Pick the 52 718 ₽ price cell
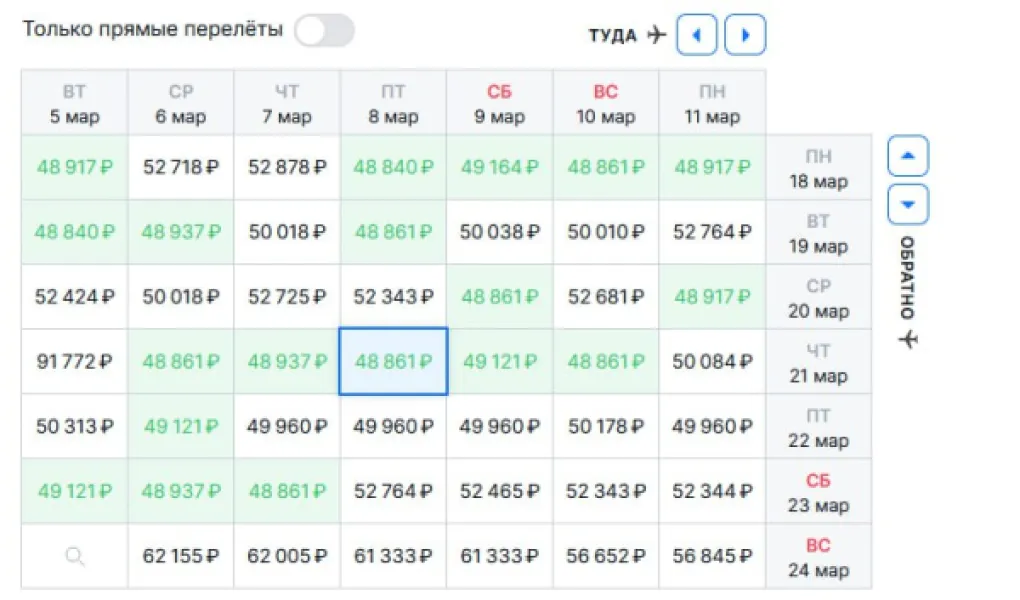The image size is (1020, 600). point(181,167)
